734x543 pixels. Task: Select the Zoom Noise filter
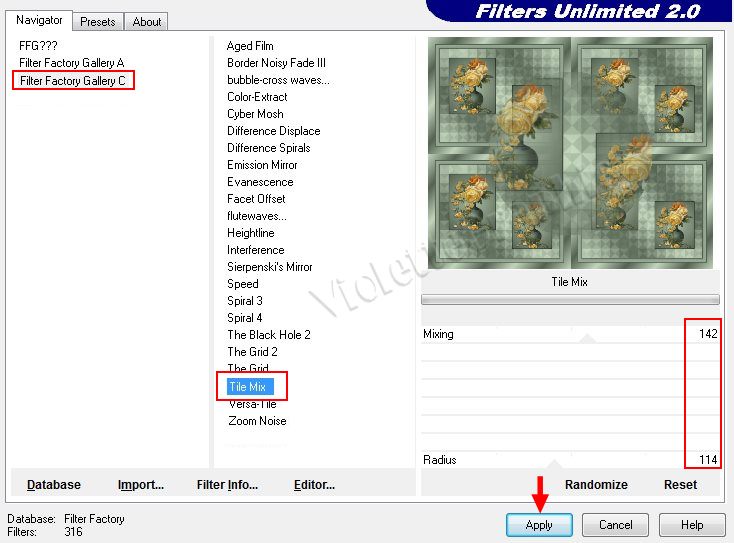(x=257, y=421)
